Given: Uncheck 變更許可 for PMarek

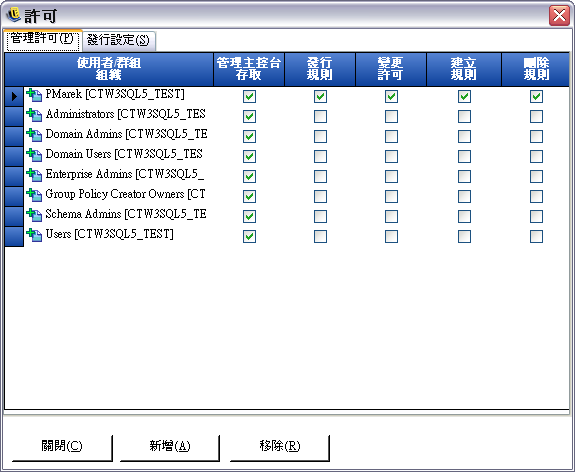Looking at the screenshot, I should tap(391, 96).
